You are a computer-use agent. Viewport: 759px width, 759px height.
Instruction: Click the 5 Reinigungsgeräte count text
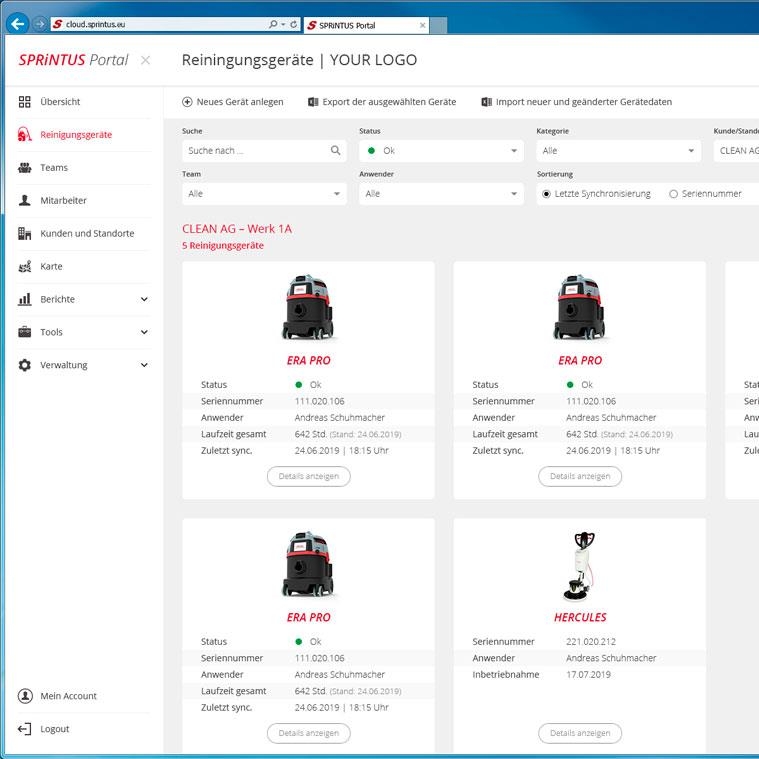pos(223,245)
